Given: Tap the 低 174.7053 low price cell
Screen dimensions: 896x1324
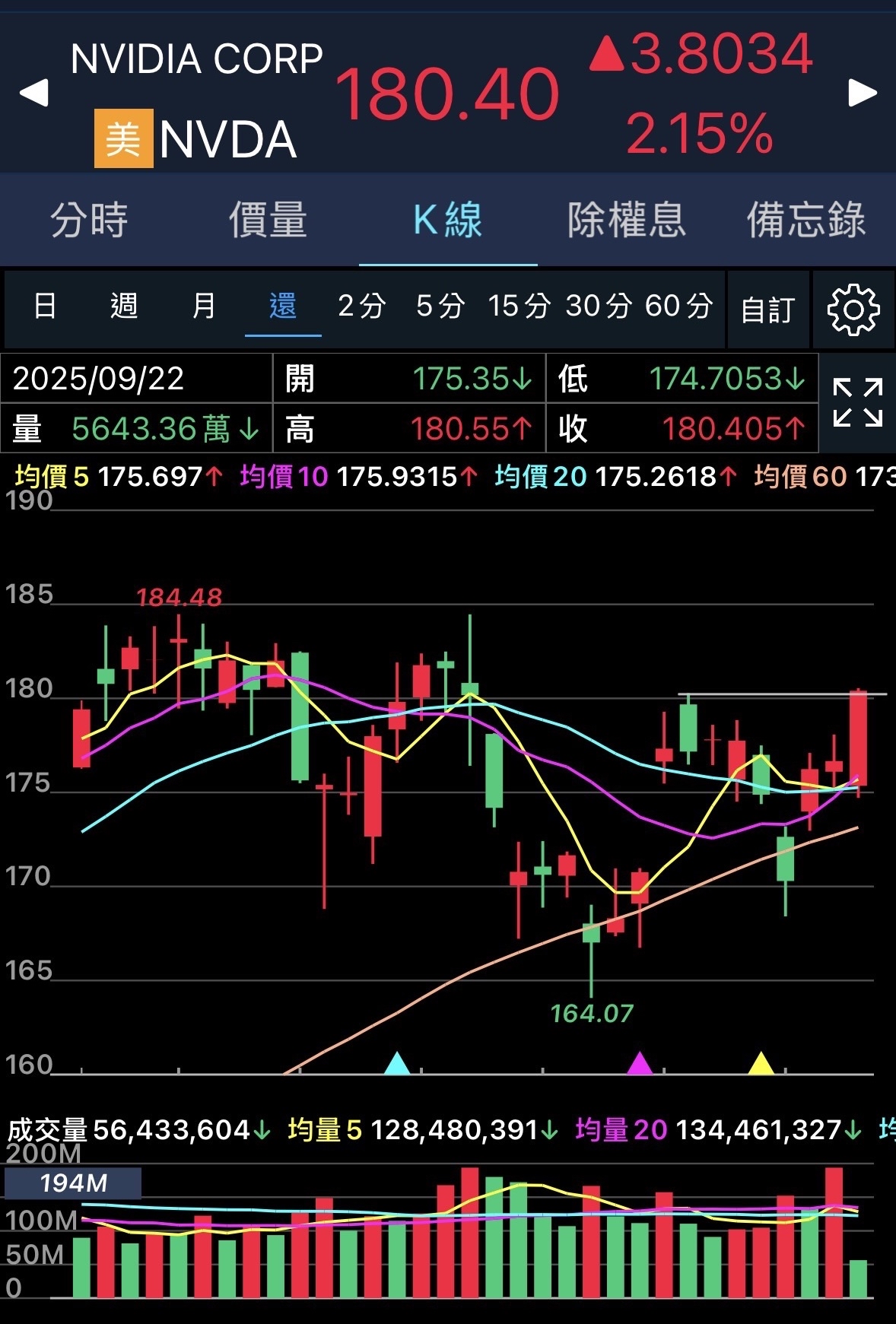Looking at the screenshot, I should [x=682, y=378].
